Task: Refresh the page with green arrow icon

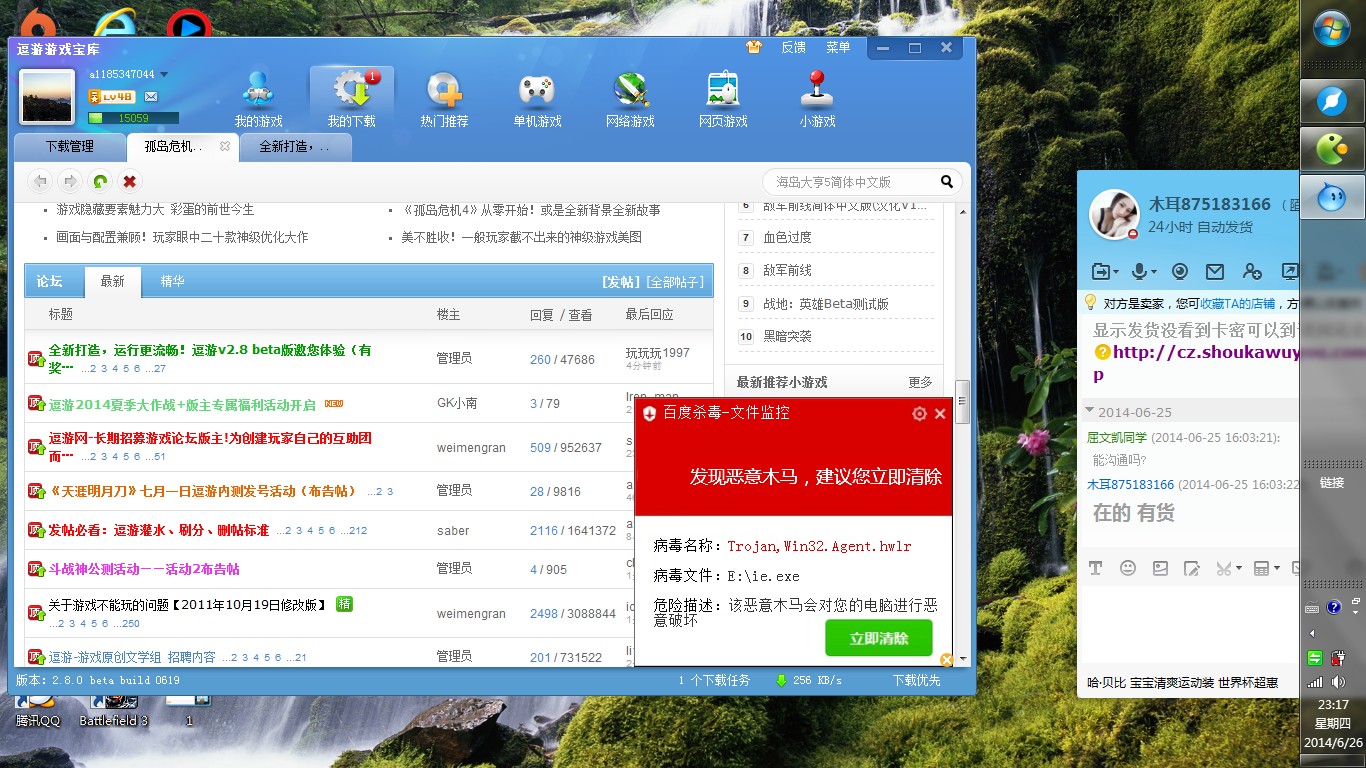Action: (100, 181)
